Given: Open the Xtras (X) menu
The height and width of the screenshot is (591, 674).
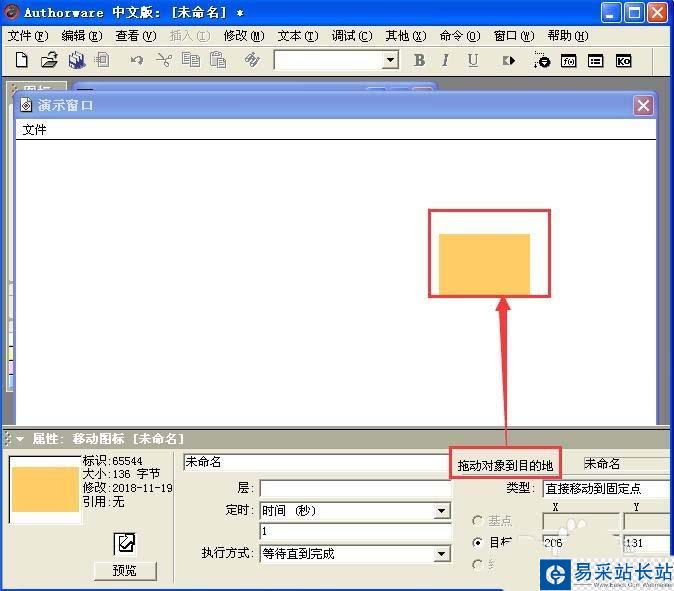Looking at the screenshot, I should coord(406,36).
